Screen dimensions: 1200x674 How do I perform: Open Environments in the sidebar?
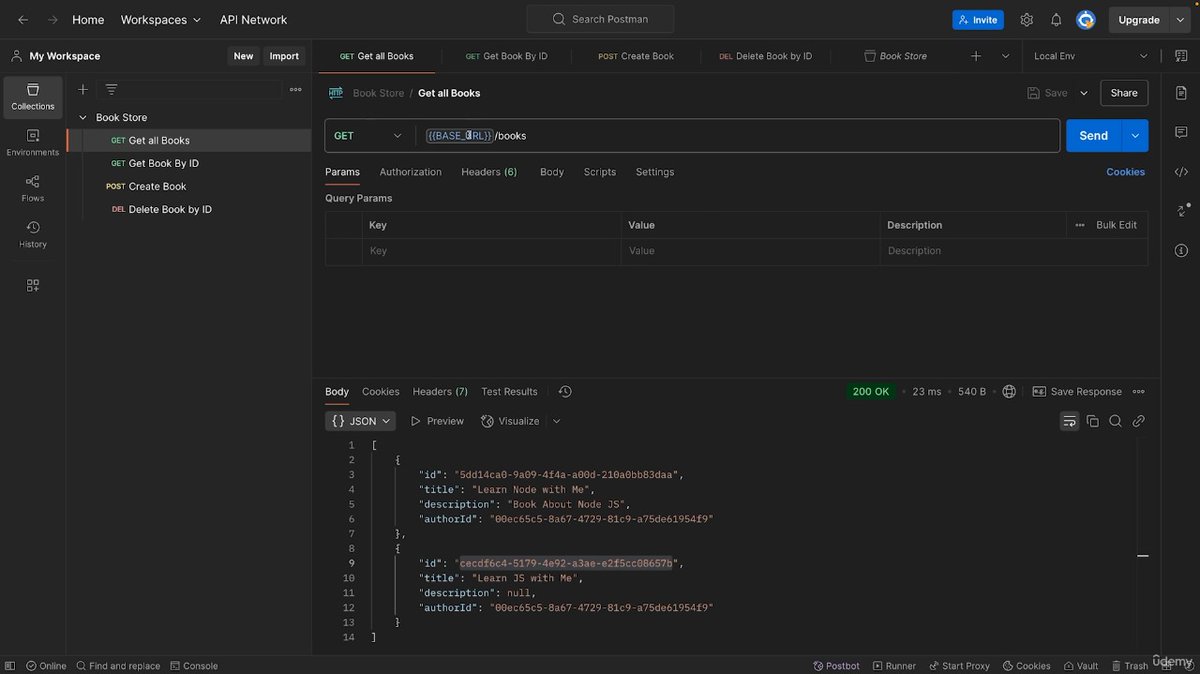(33, 143)
